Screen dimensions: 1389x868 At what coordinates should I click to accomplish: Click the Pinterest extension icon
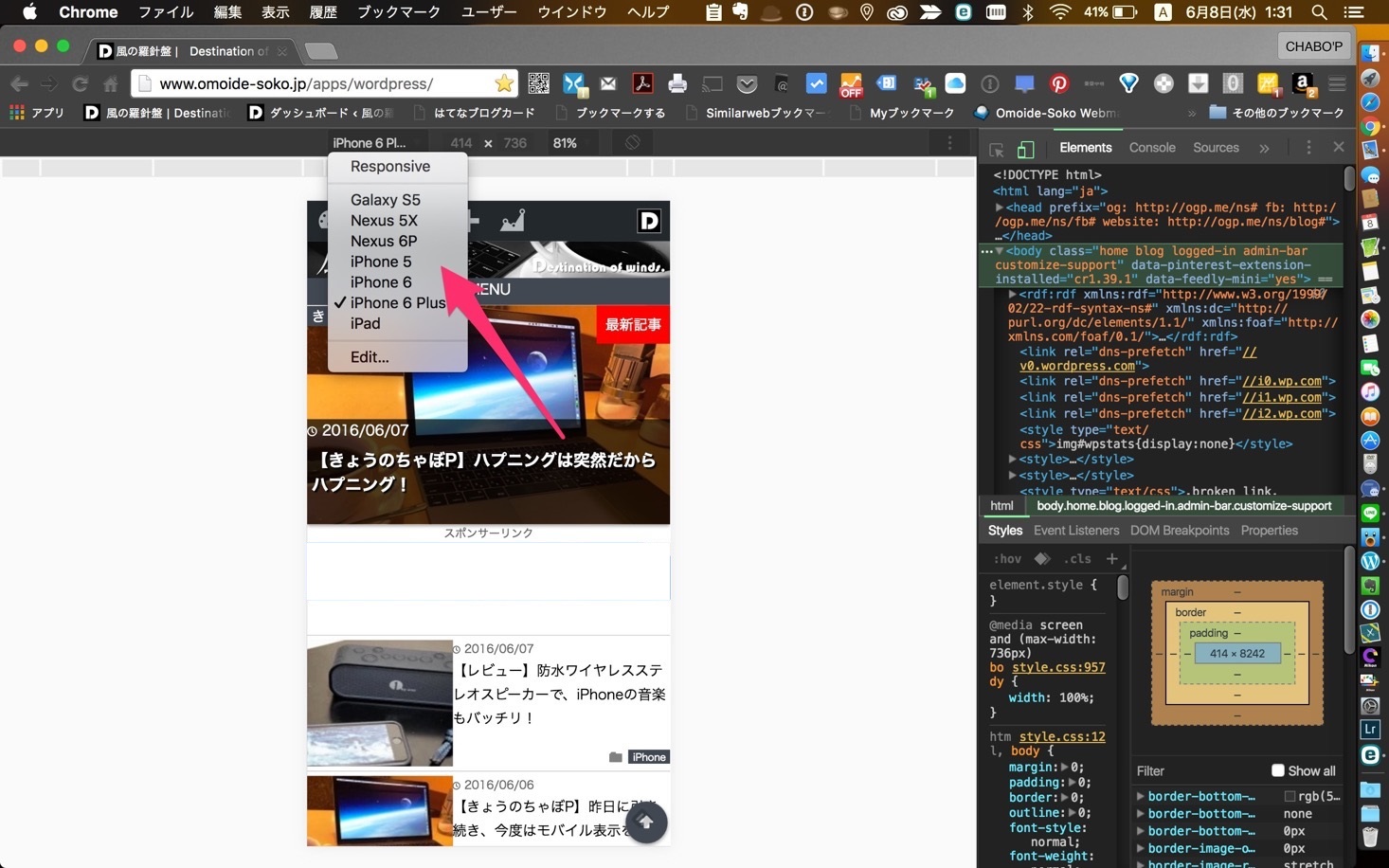(x=1059, y=83)
